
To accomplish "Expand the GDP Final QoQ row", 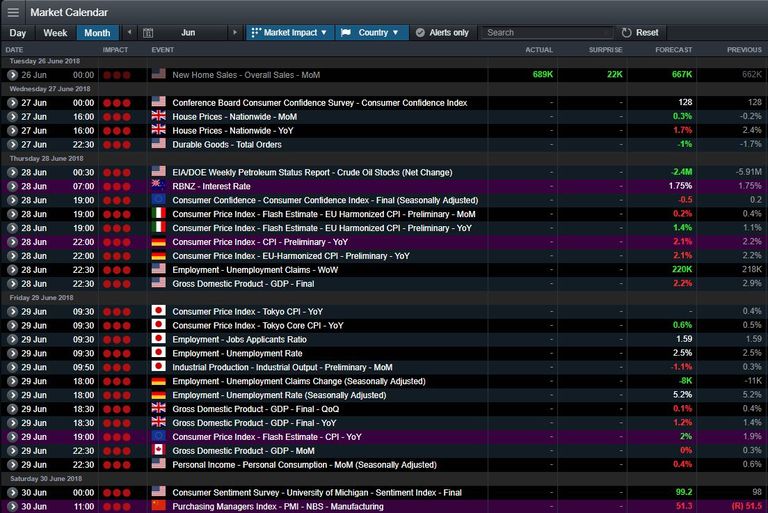I will pyautogui.click(x=13, y=409).
